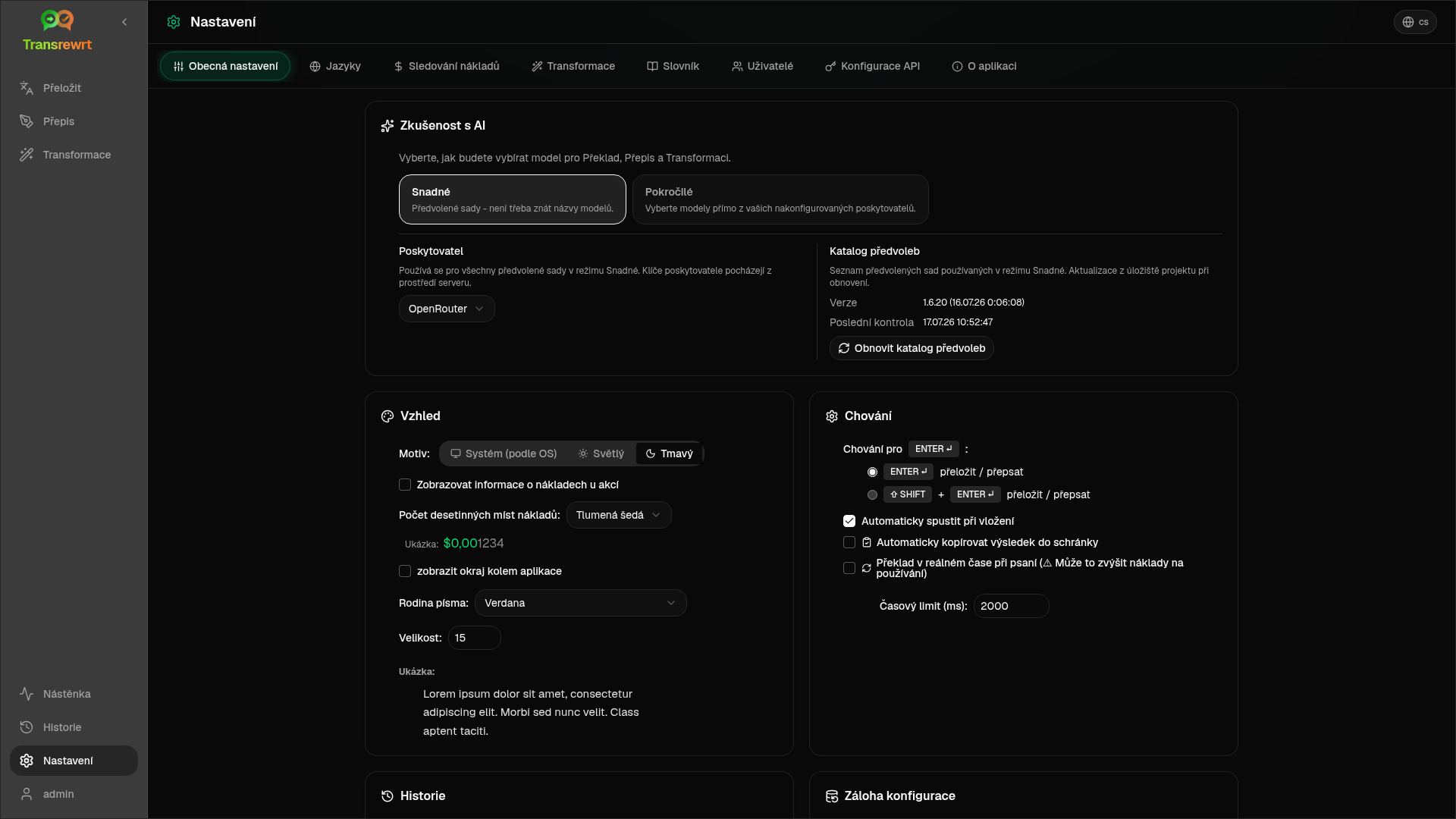Click the last check timestamp 17.07.26 10:52:47
The width and height of the screenshot is (1456, 819).
(x=958, y=322)
